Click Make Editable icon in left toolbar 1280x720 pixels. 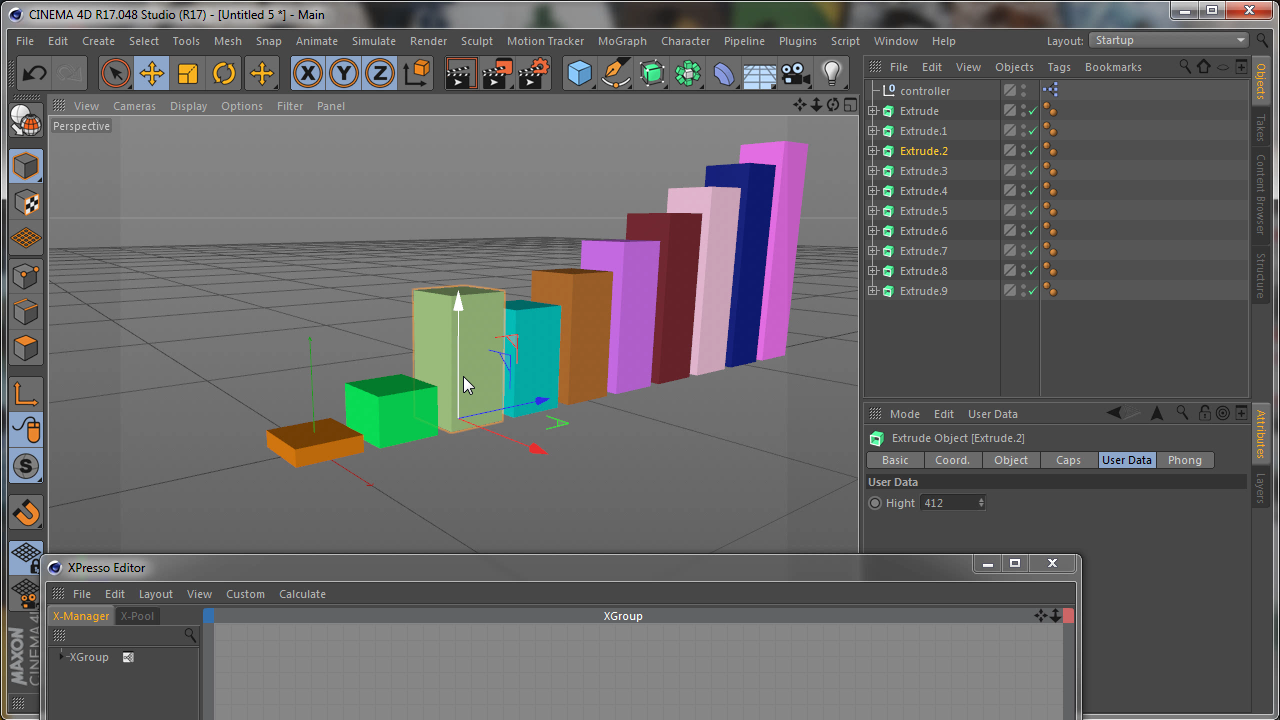[26, 120]
